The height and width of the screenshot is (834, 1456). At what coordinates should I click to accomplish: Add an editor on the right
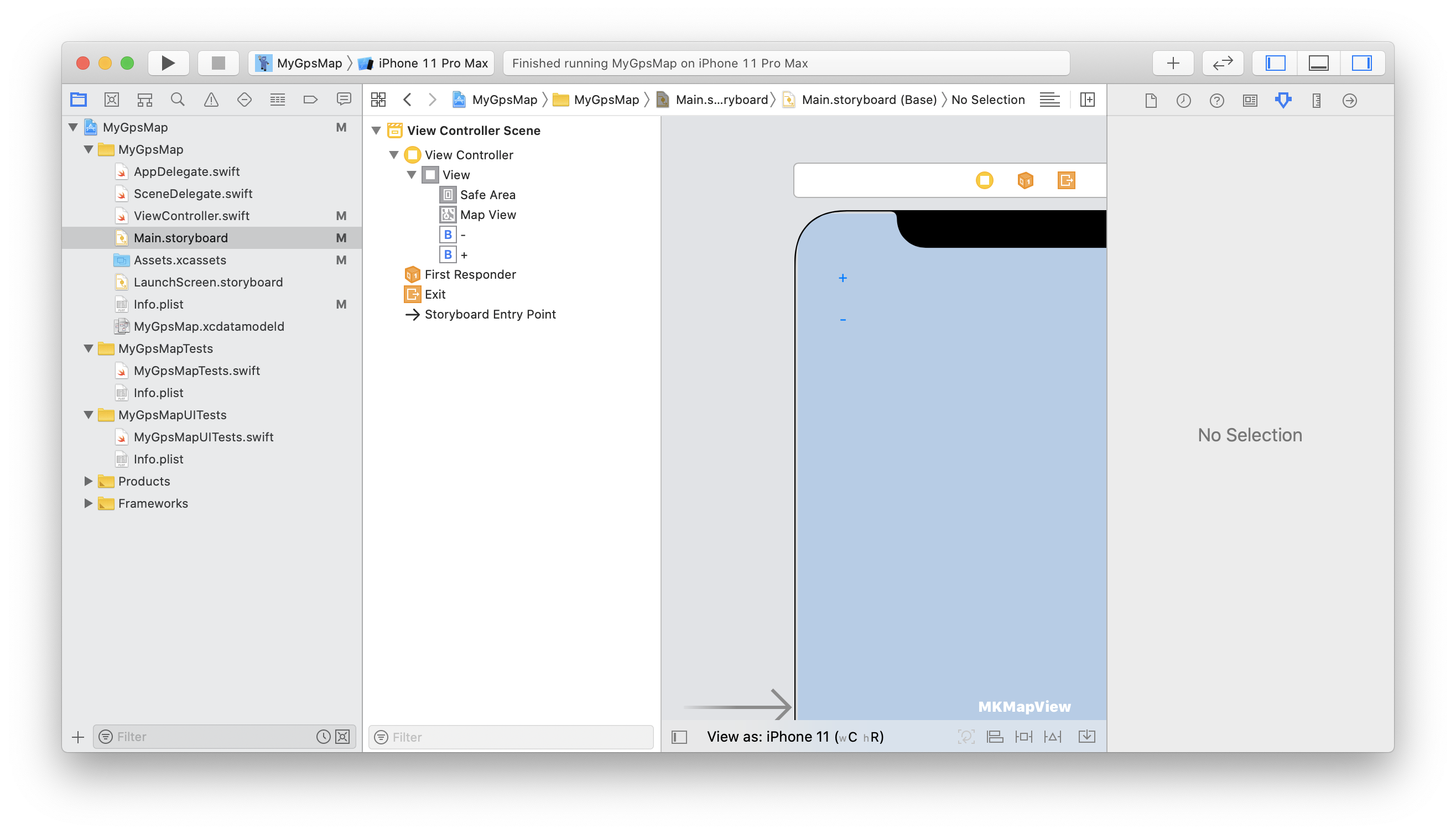pyautogui.click(x=1087, y=100)
